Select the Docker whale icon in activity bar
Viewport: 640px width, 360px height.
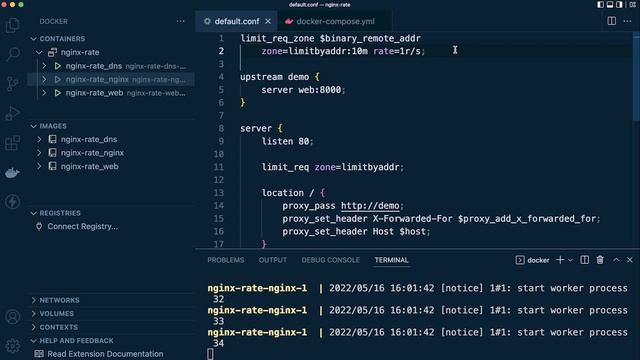(13, 173)
